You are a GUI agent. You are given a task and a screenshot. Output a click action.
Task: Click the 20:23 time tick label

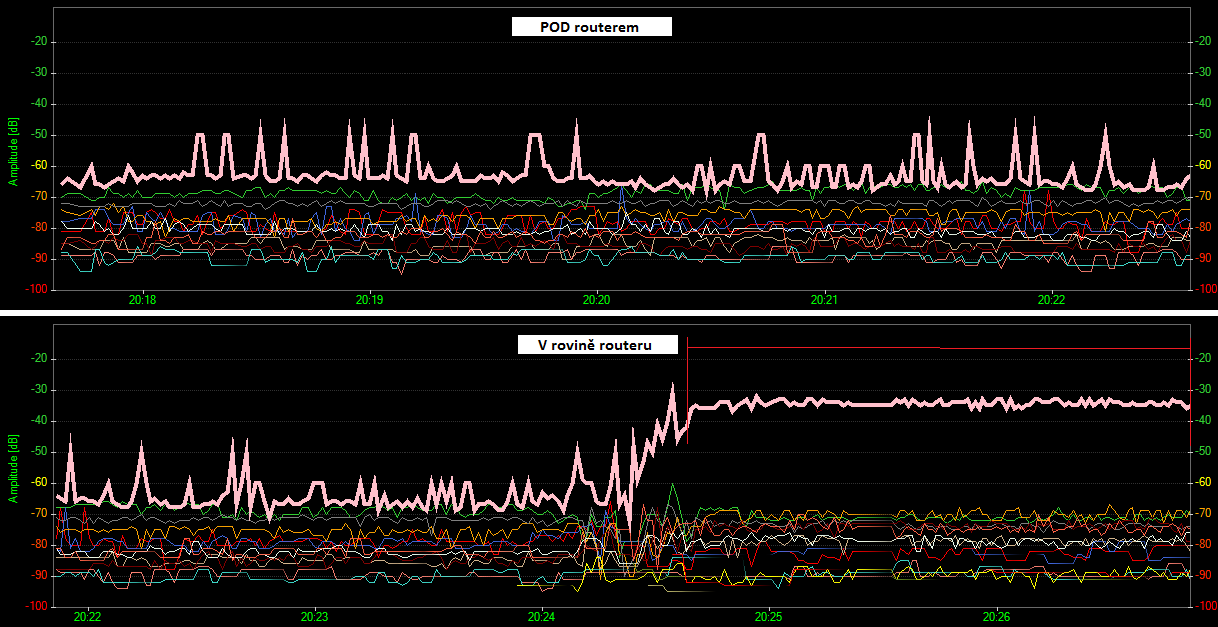[x=315, y=617]
